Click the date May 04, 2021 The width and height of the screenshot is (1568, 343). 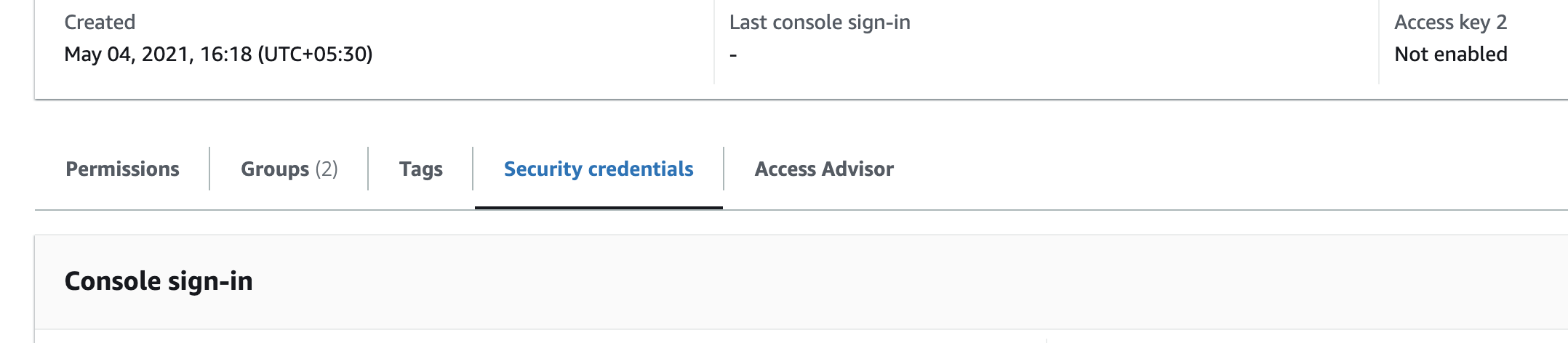tap(129, 55)
